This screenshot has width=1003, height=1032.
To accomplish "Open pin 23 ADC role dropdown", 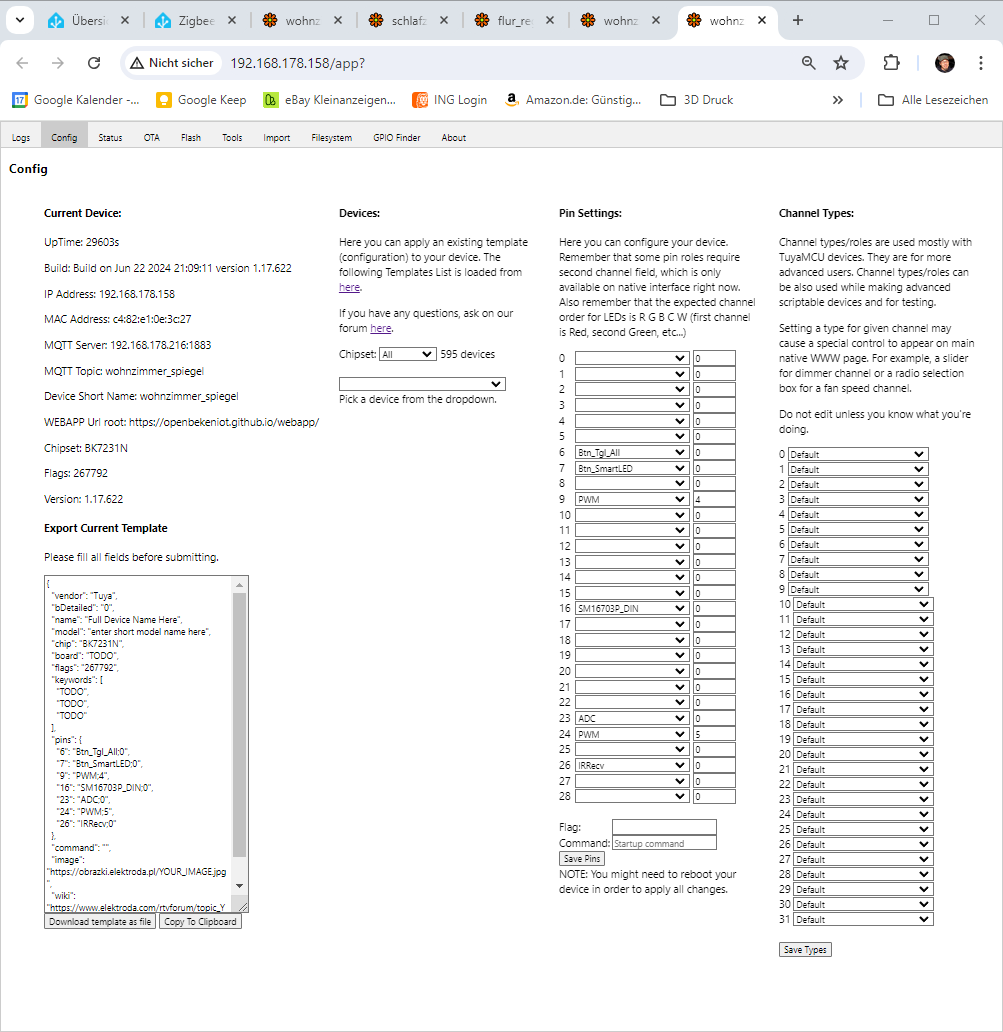I will pyautogui.click(x=632, y=718).
